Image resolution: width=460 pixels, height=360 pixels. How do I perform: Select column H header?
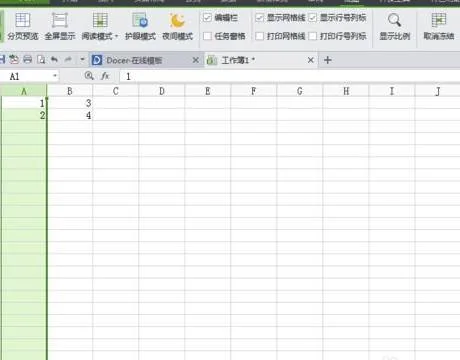coord(346,91)
